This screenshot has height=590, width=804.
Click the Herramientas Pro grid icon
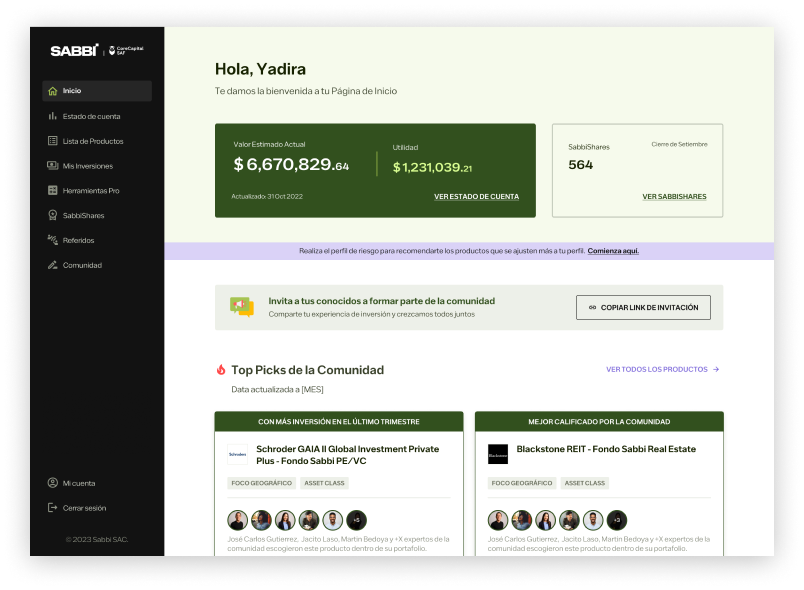52,190
